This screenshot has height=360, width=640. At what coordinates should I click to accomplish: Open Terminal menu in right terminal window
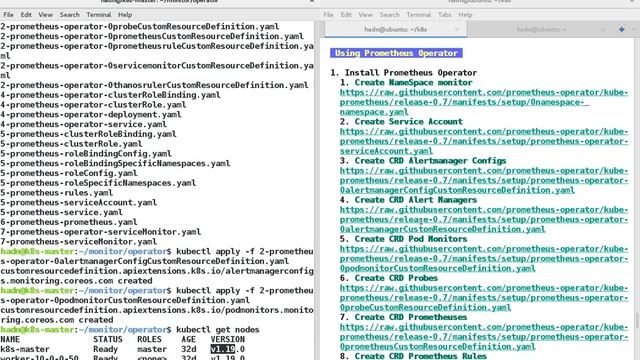(419, 15)
